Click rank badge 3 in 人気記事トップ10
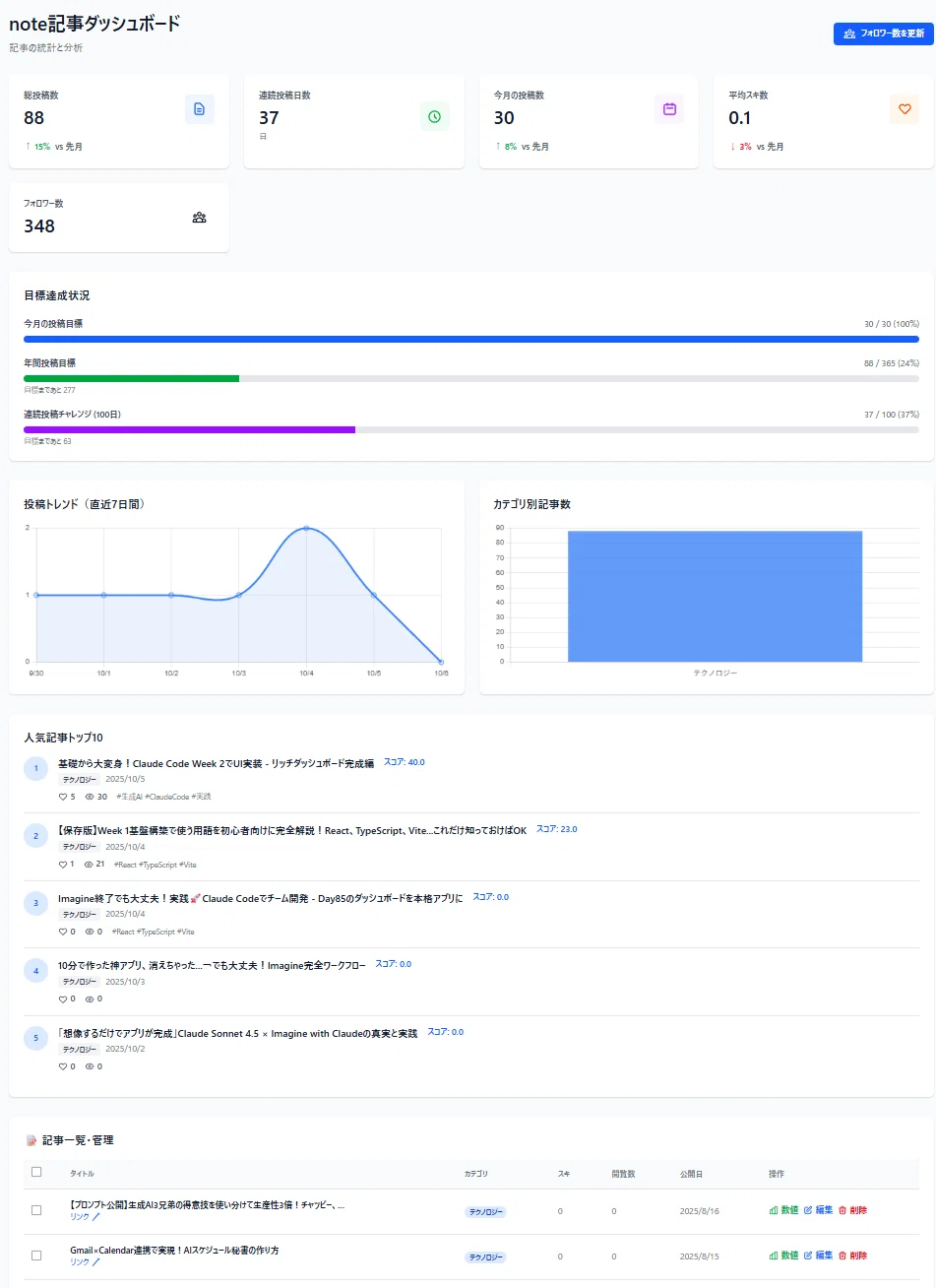 coord(35,903)
